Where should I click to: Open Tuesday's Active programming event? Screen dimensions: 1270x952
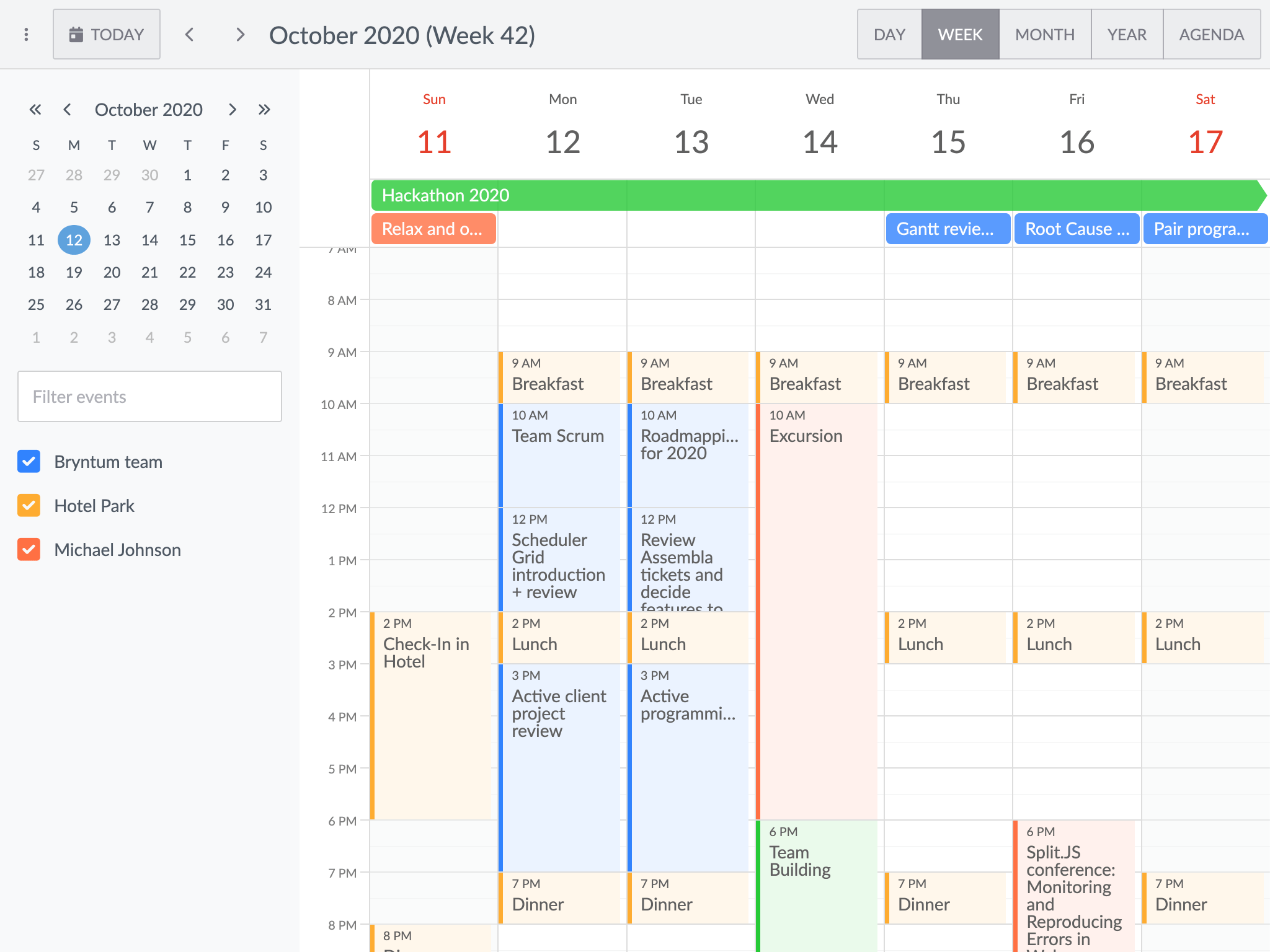(688, 768)
